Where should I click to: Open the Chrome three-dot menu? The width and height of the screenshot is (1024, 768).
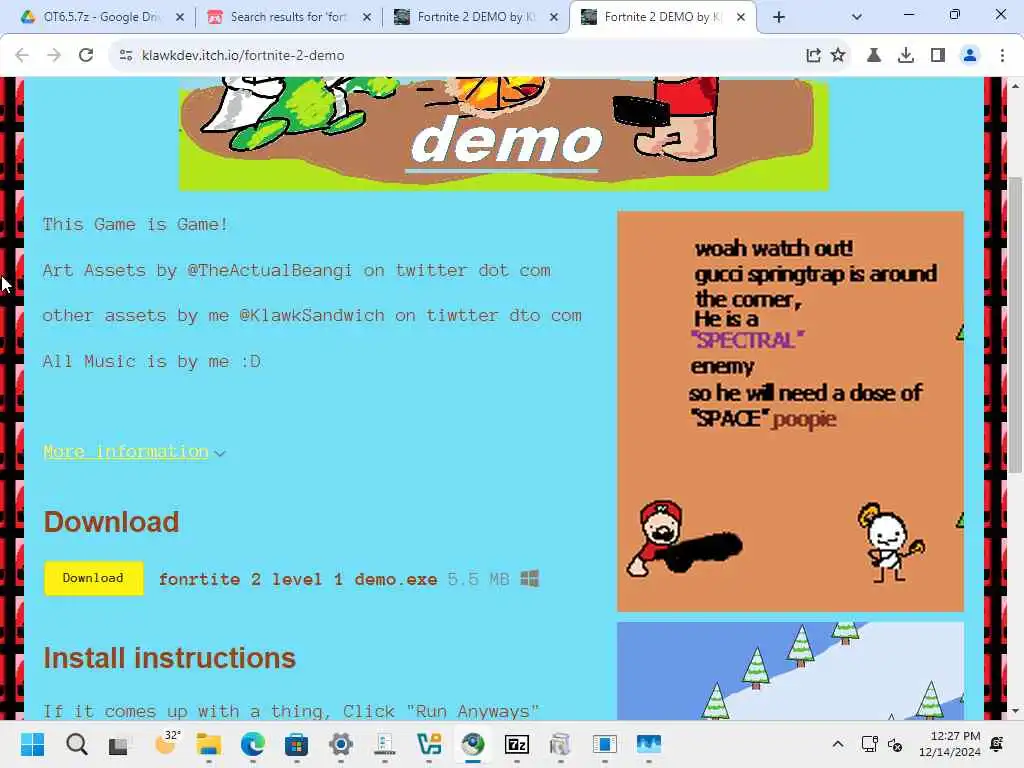coord(1002,56)
